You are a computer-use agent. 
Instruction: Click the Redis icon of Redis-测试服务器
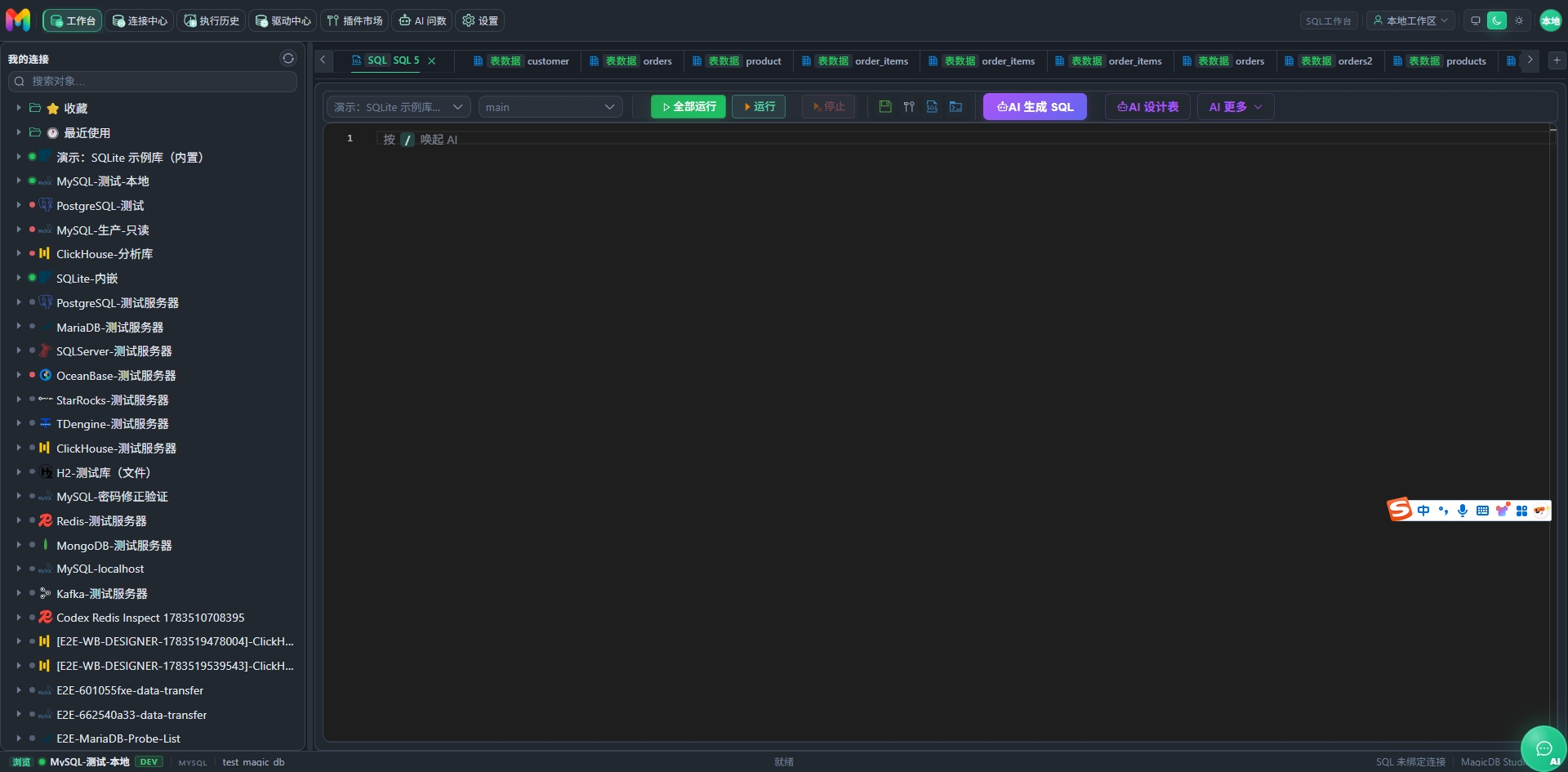pyautogui.click(x=46, y=520)
